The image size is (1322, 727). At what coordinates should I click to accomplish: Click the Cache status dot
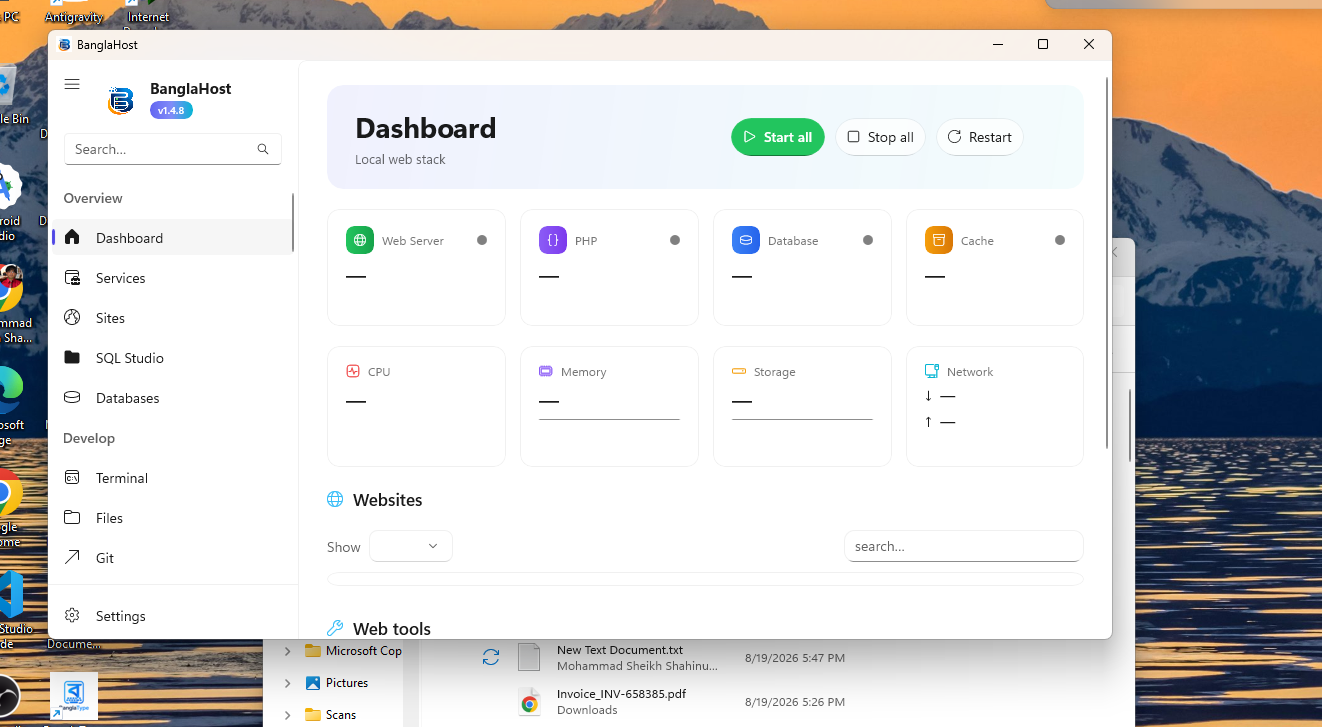point(1060,240)
